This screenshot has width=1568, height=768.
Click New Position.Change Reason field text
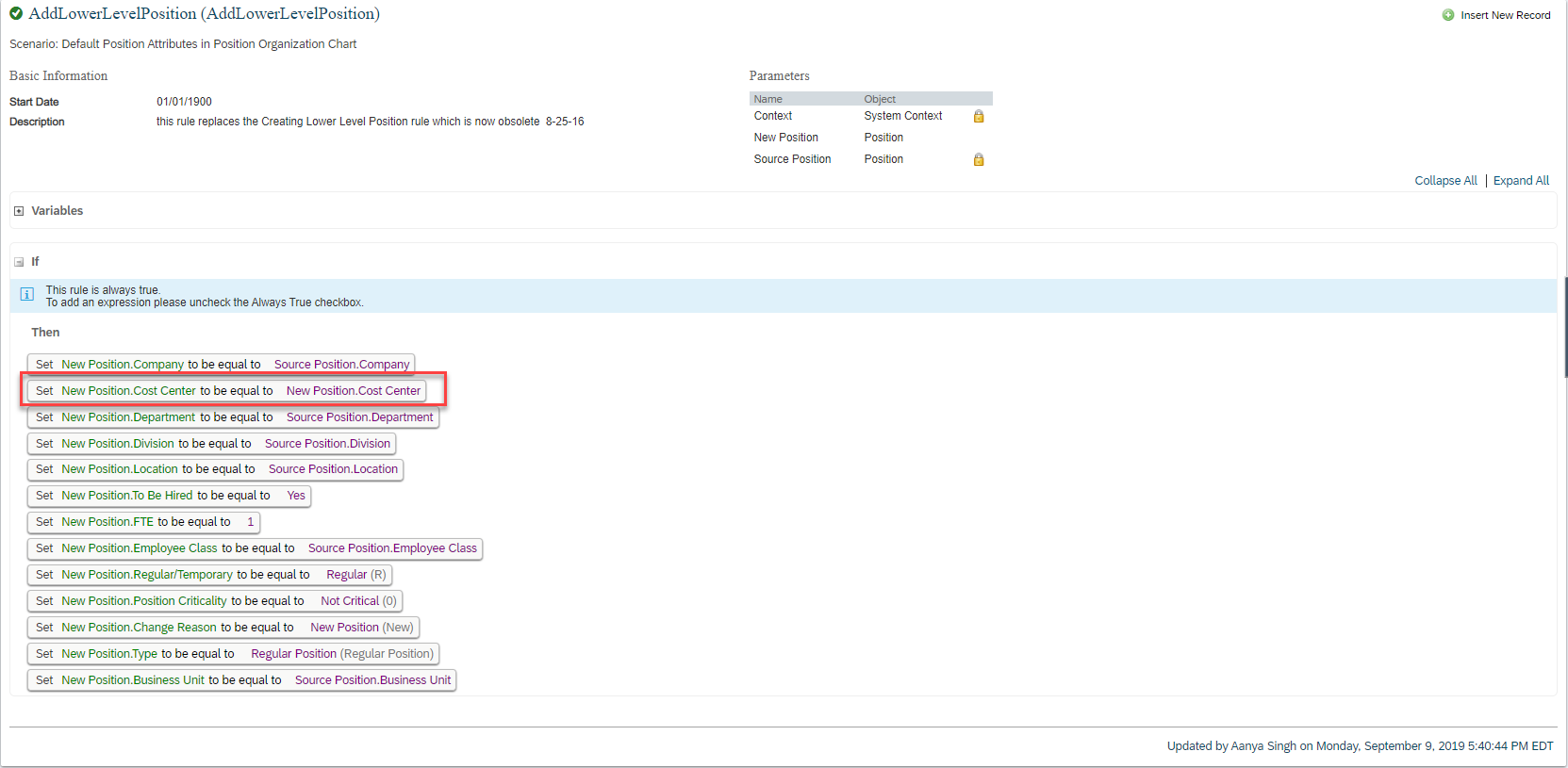[139, 628]
